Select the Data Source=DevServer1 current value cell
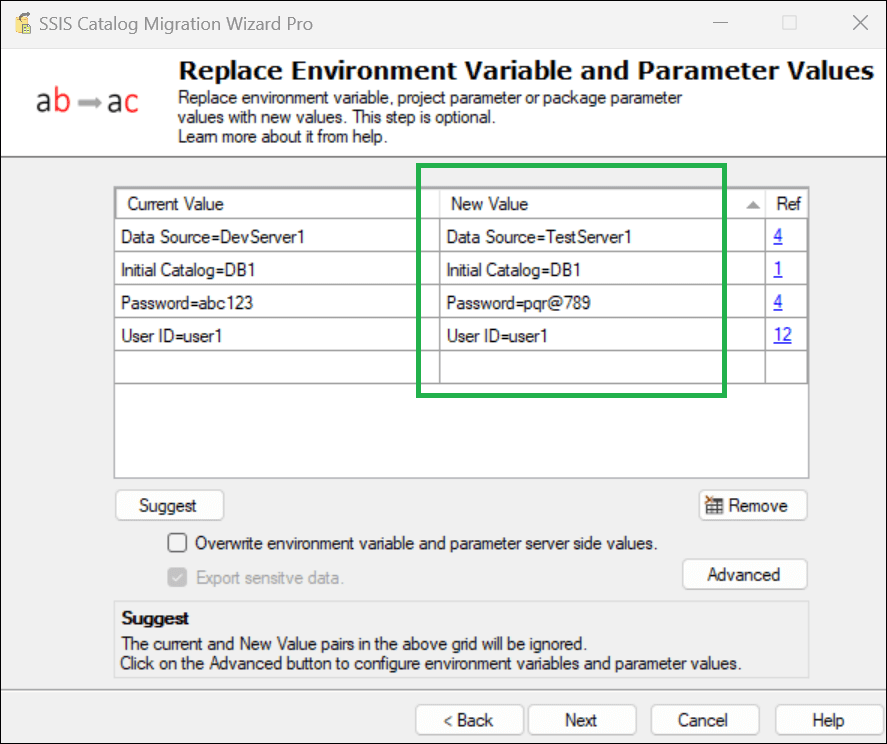 [x=277, y=236]
